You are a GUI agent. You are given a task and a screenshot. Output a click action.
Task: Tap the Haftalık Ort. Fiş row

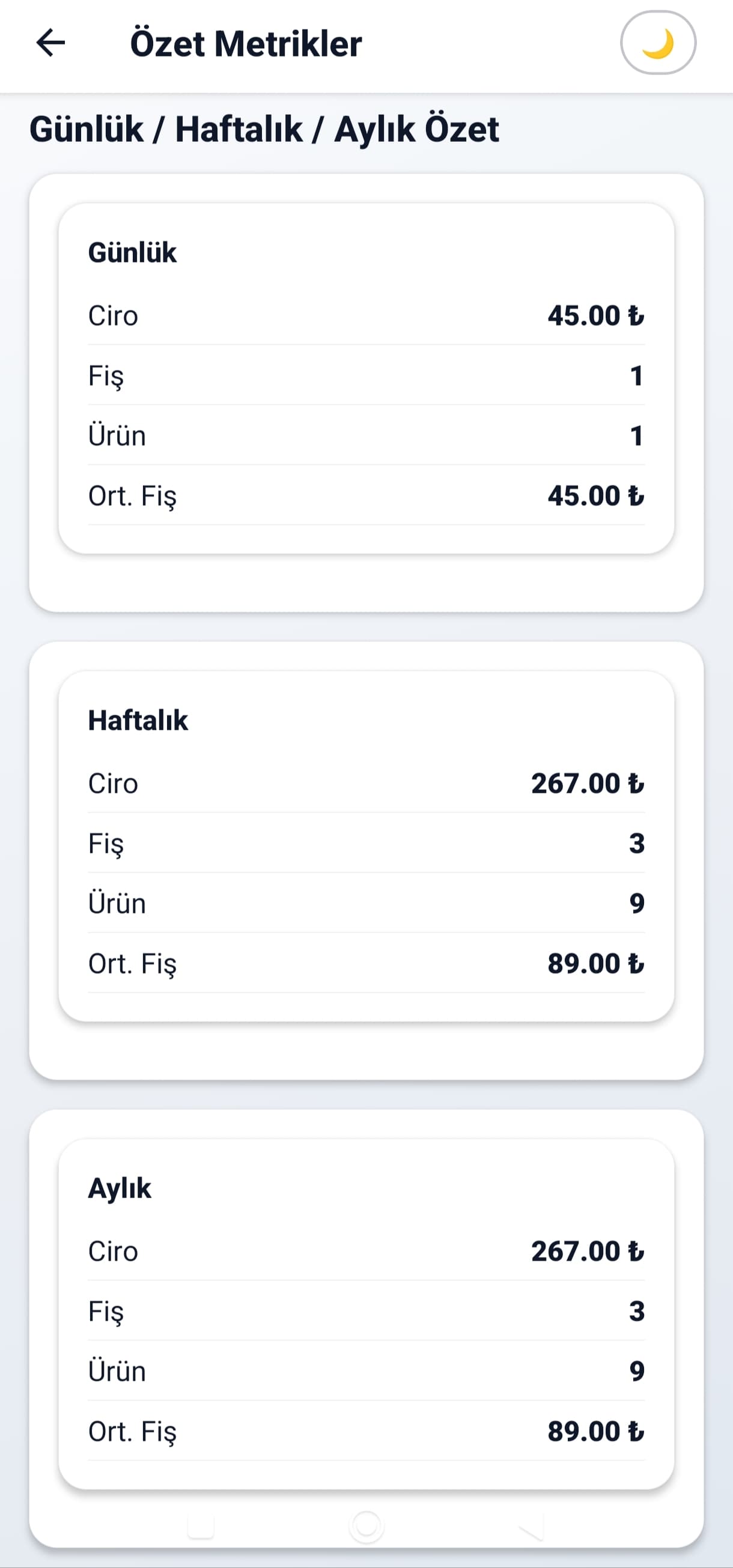point(366,964)
